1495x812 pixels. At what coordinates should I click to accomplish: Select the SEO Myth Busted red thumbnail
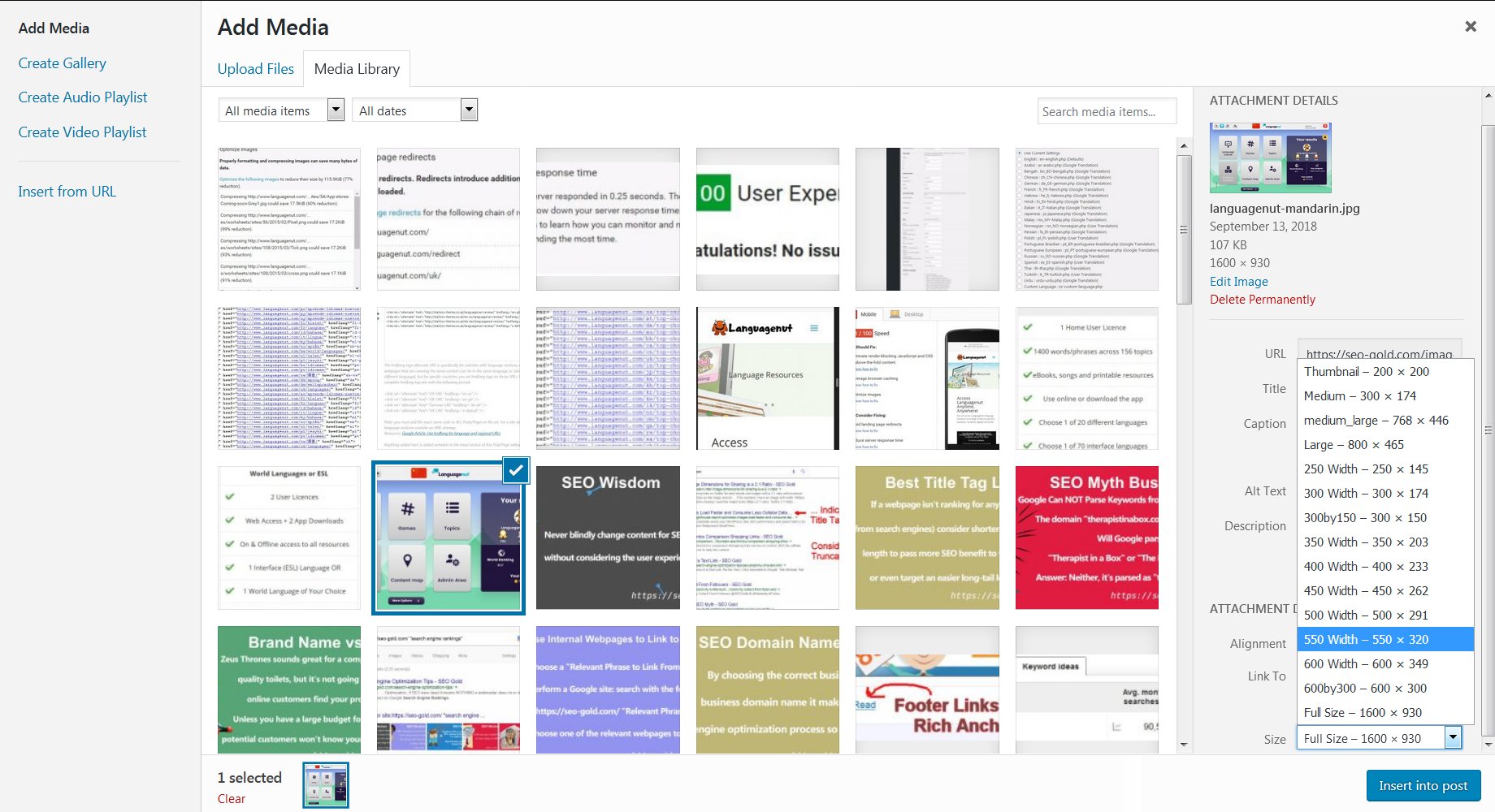pyautogui.click(x=1087, y=538)
